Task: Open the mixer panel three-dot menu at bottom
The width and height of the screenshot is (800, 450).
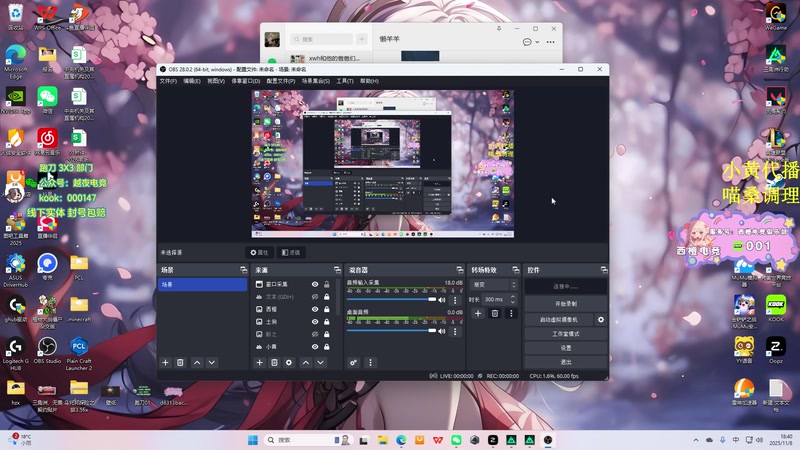Action: click(370, 362)
